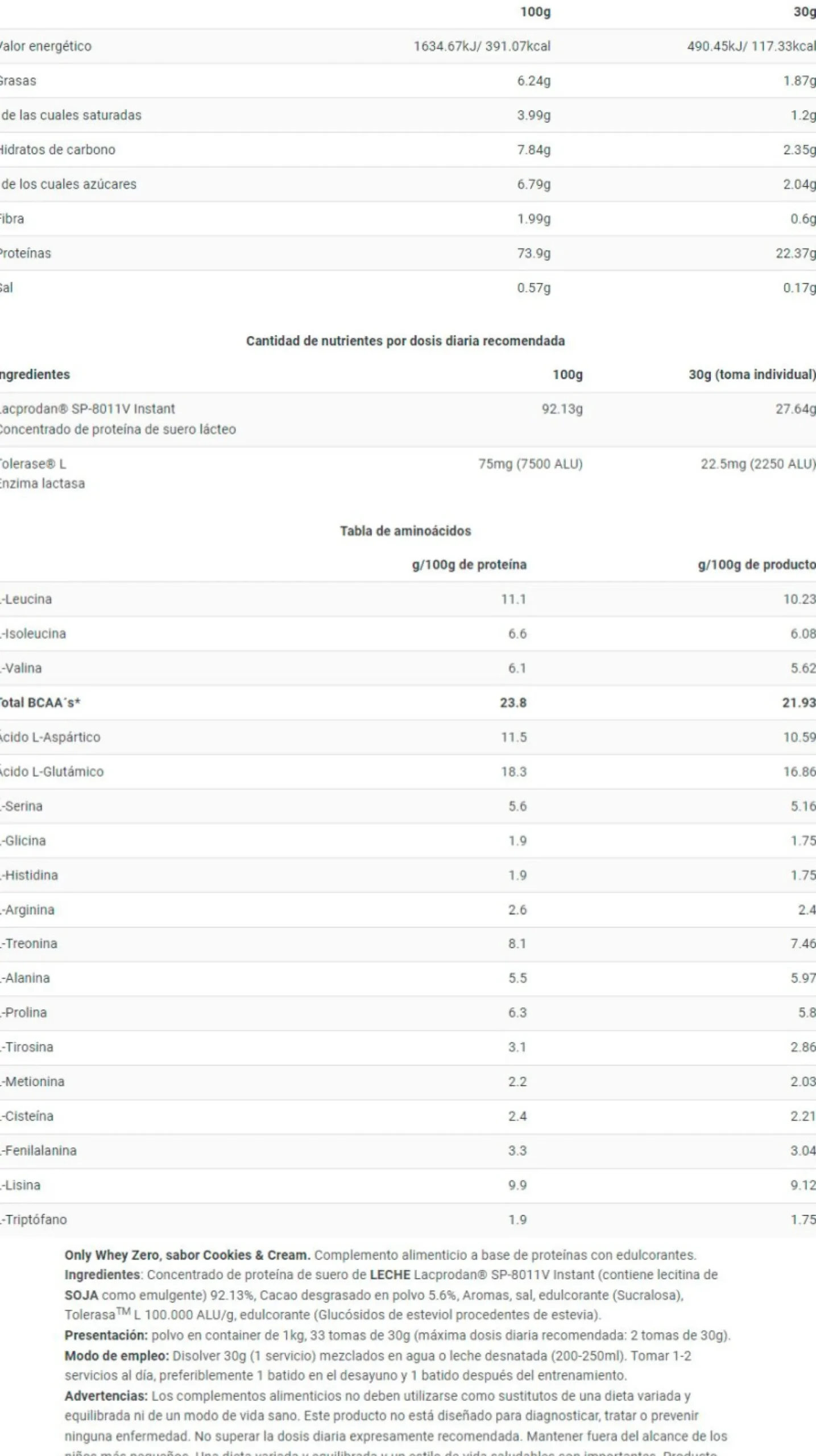This screenshot has width=816, height=1456.
Task: Click the g/100g de producto column header
Action: coord(757,564)
